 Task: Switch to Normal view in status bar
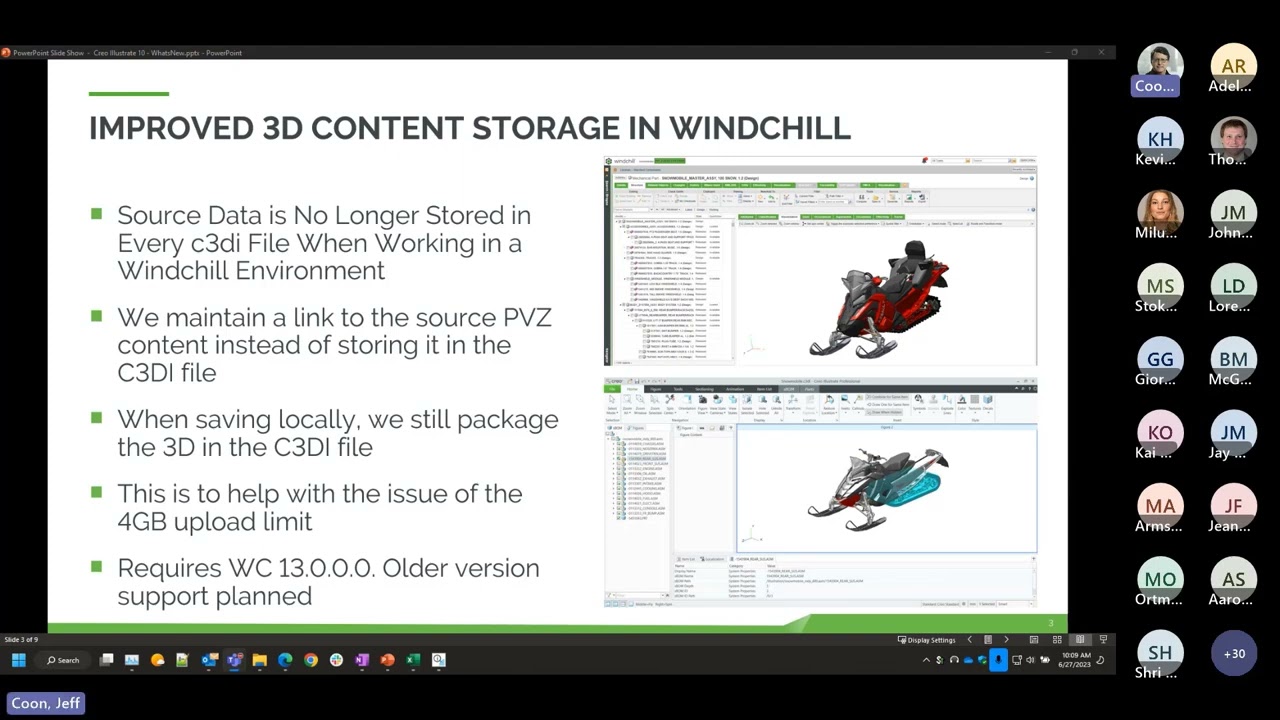coord(1033,640)
